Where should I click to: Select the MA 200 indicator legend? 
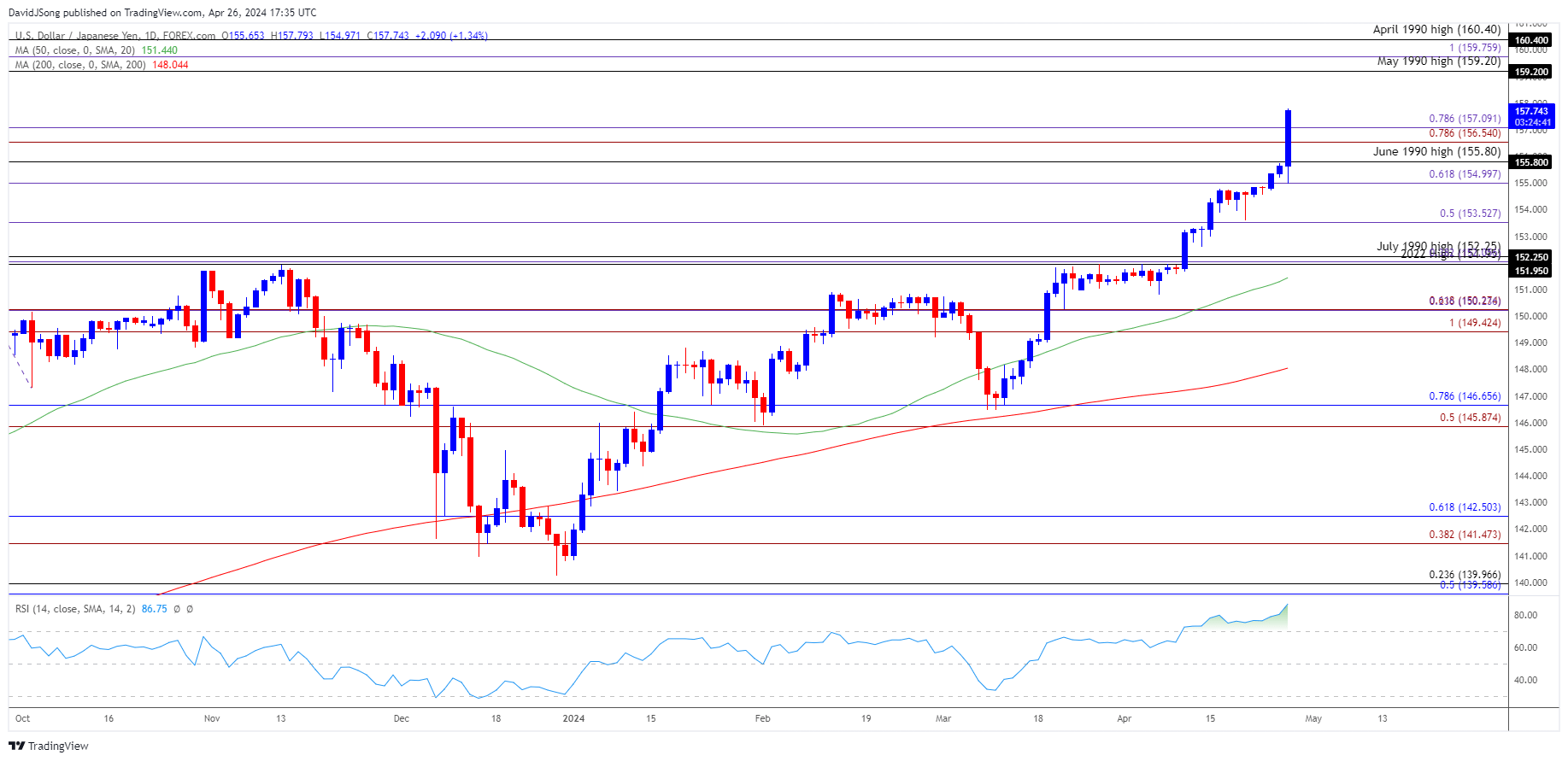[x=79, y=65]
